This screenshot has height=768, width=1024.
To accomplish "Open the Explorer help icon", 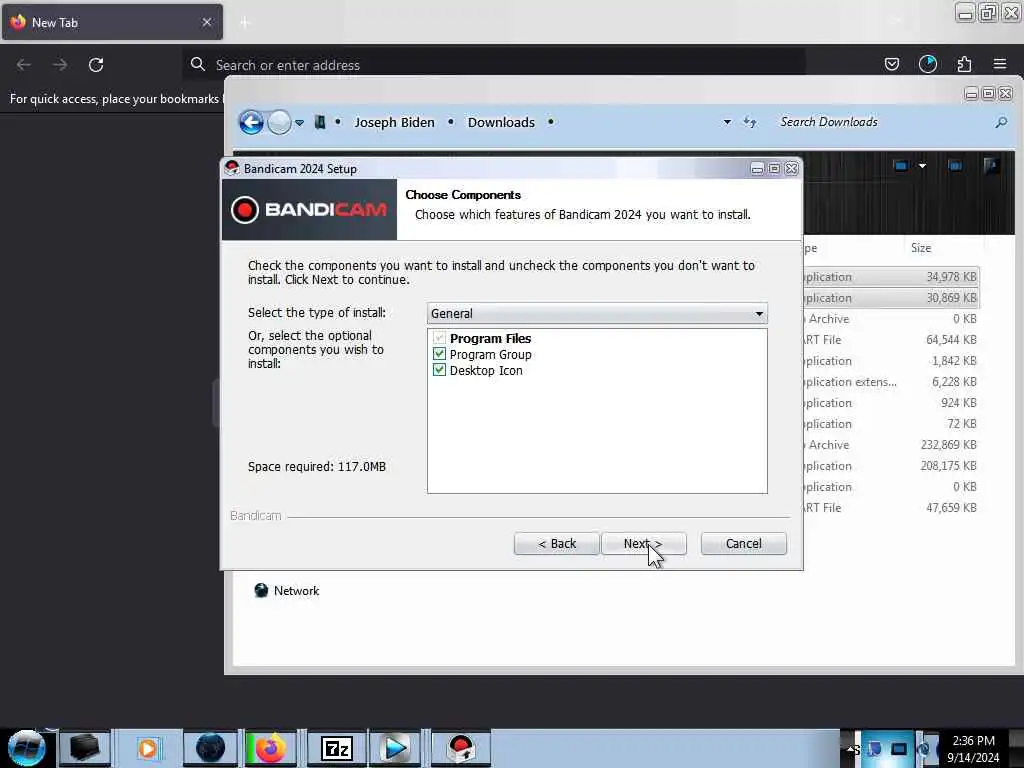I will [991, 166].
